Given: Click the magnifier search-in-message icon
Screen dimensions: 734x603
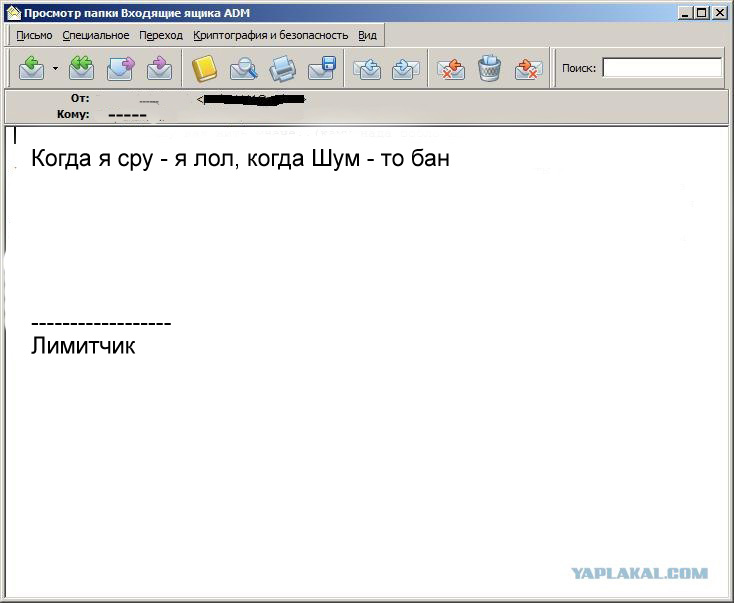Looking at the screenshot, I should point(243,68).
